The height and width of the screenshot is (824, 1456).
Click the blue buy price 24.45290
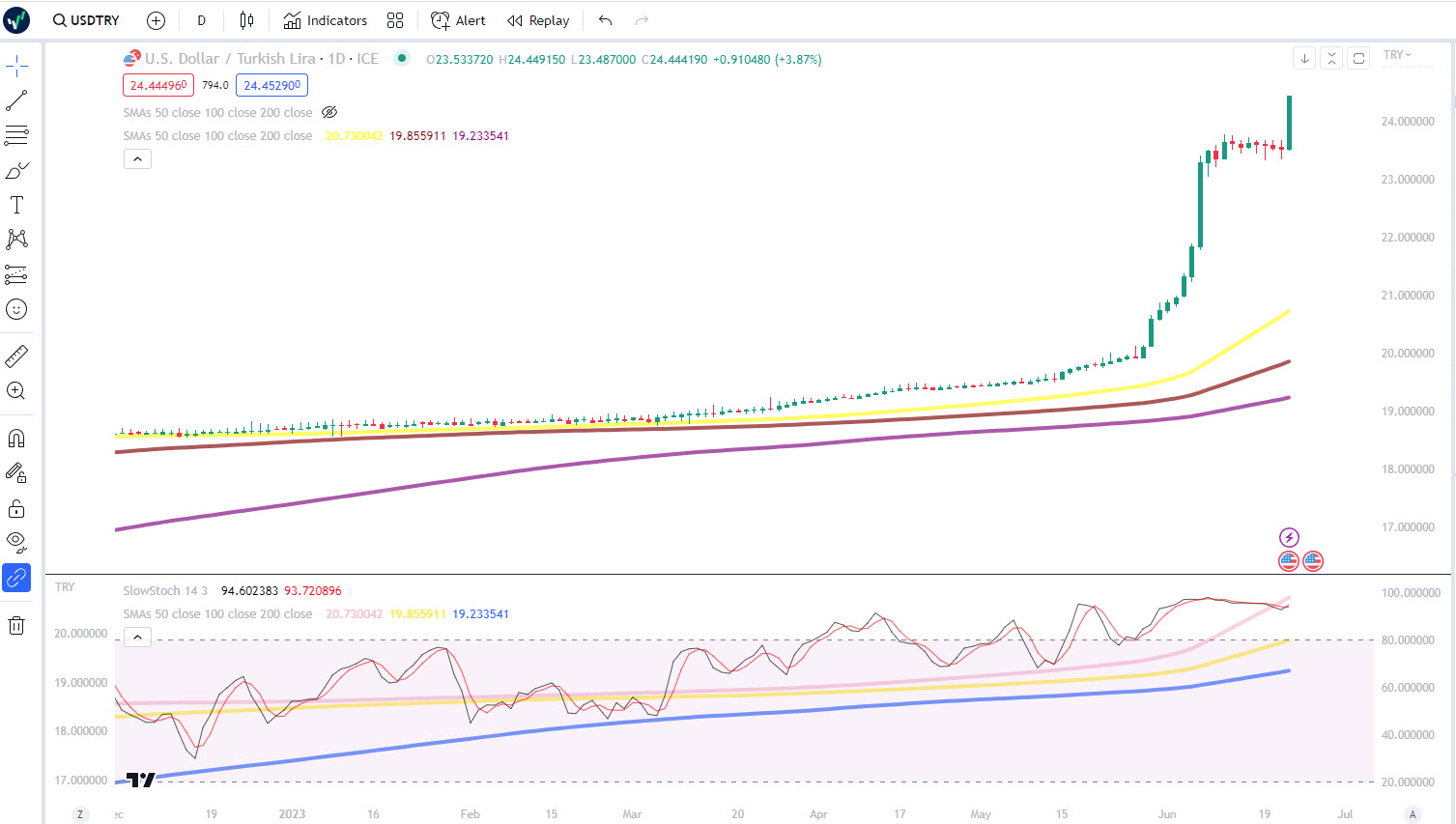[271, 85]
